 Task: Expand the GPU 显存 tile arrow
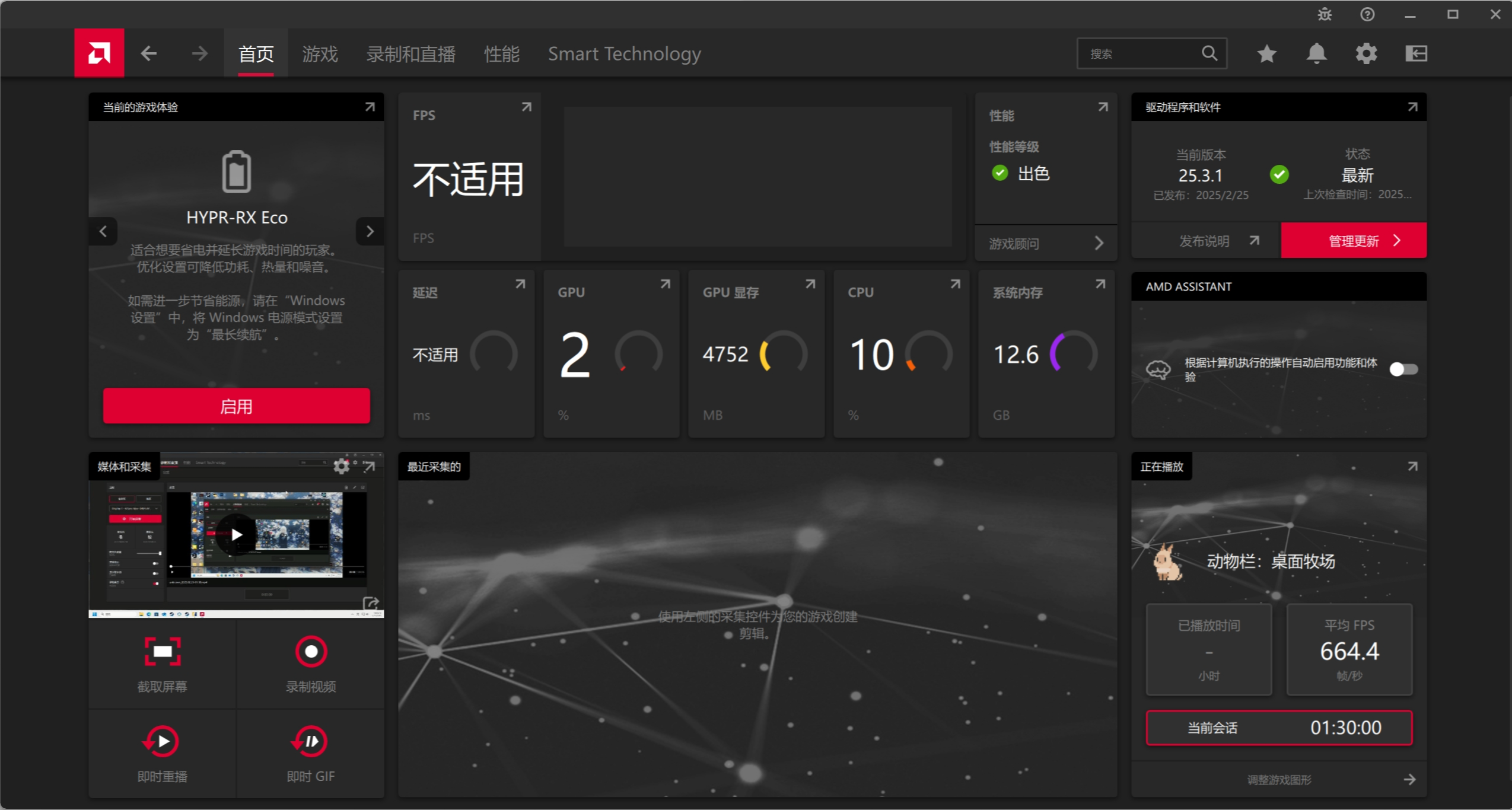[x=810, y=285]
